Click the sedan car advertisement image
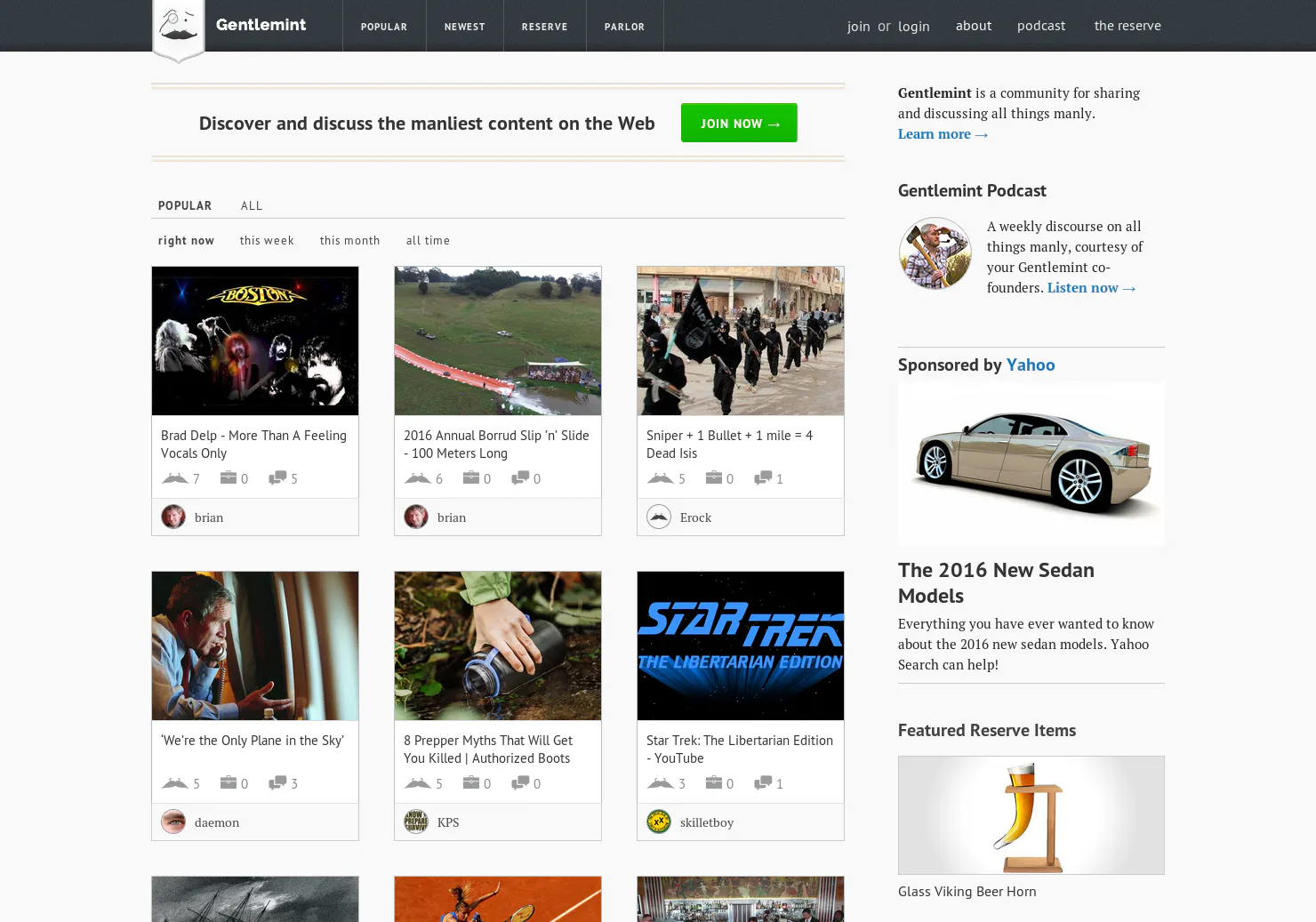 [x=1031, y=463]
